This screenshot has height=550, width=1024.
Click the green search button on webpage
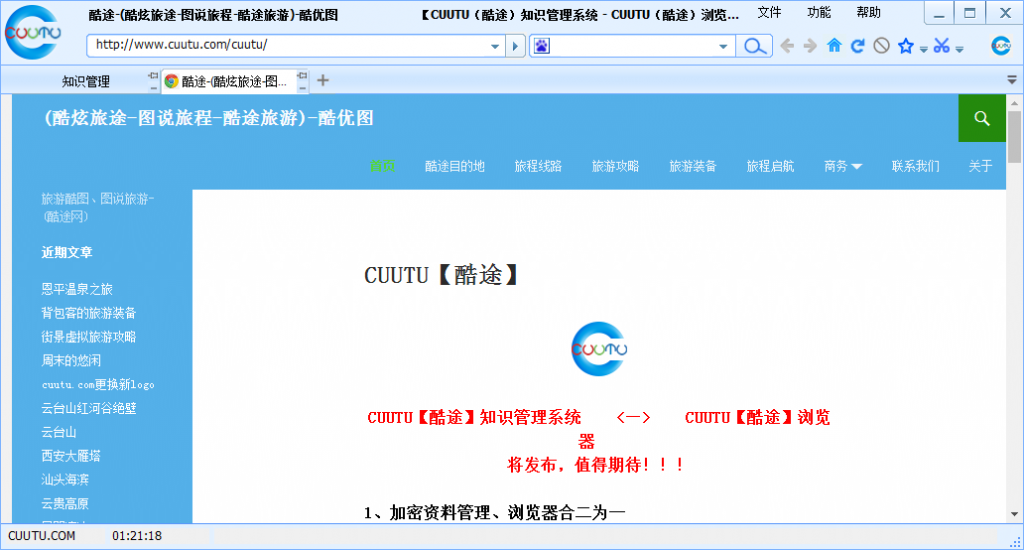(982, 118)
